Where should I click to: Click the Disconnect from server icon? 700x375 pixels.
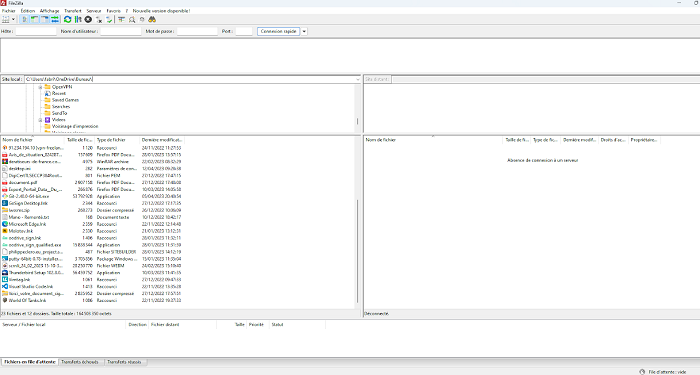point(99,20)
